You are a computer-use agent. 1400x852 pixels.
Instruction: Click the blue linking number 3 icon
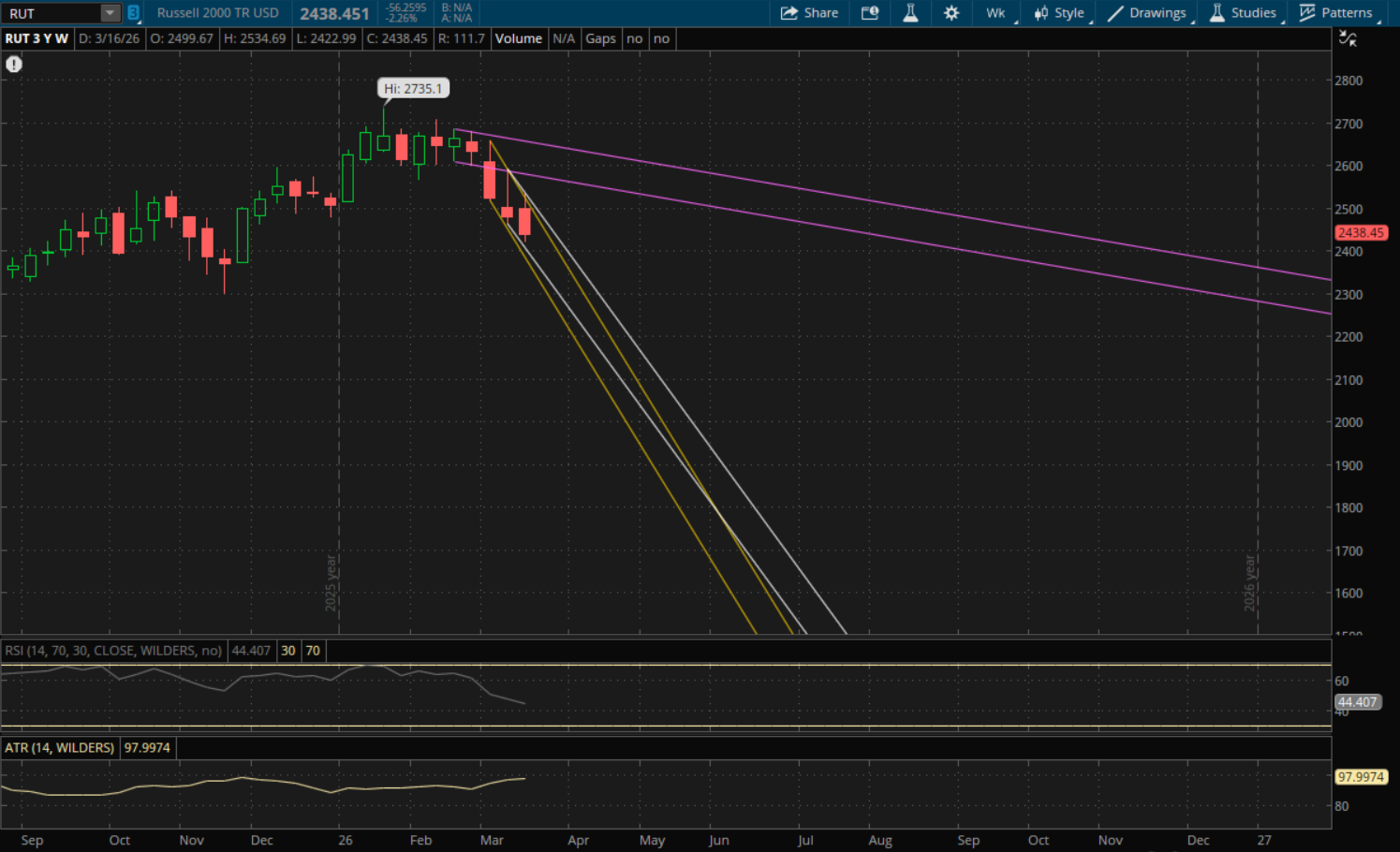[133, 13]
